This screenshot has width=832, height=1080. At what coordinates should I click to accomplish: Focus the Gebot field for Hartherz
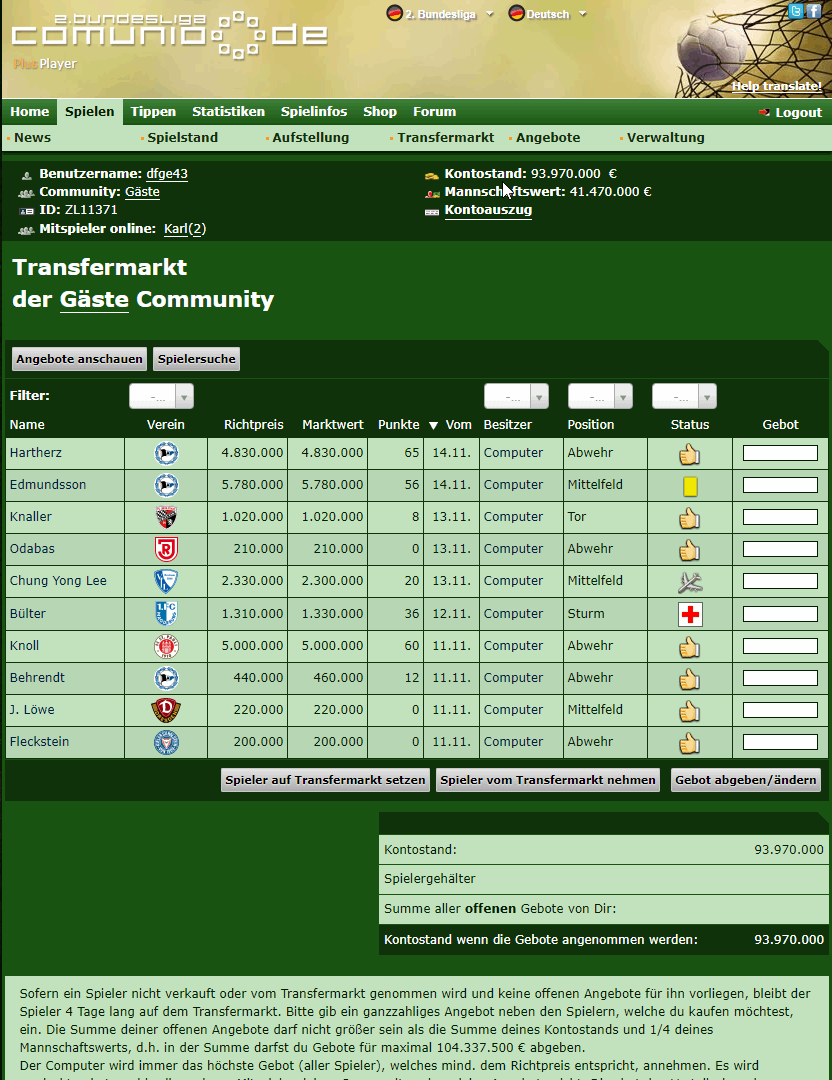pos(780,453)
